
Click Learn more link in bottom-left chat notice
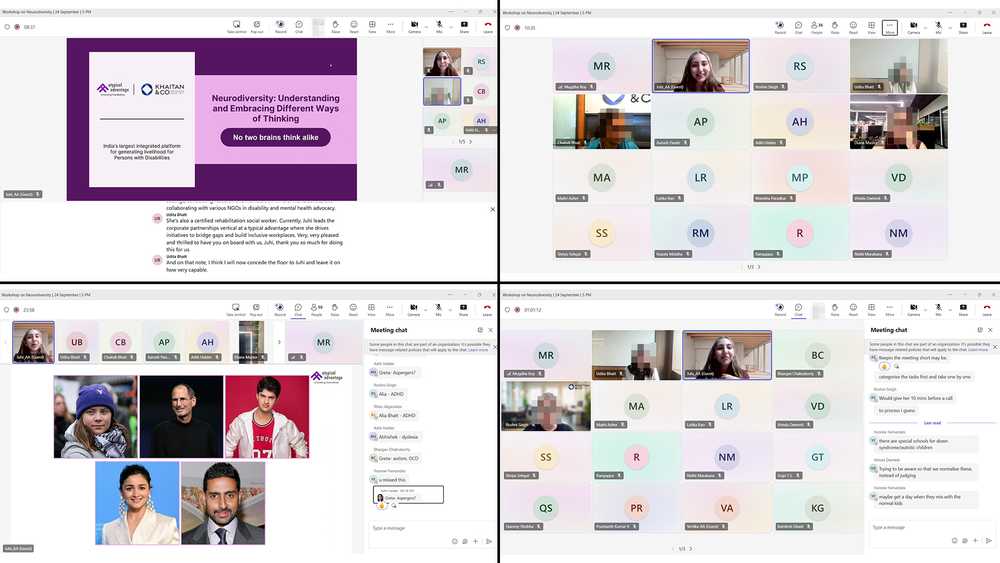pos(478,350)
